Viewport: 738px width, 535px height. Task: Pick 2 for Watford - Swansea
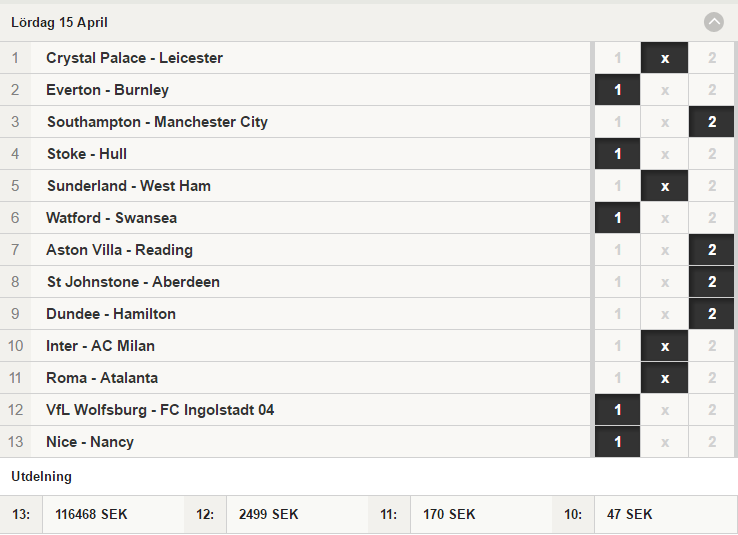pos(711,218)
